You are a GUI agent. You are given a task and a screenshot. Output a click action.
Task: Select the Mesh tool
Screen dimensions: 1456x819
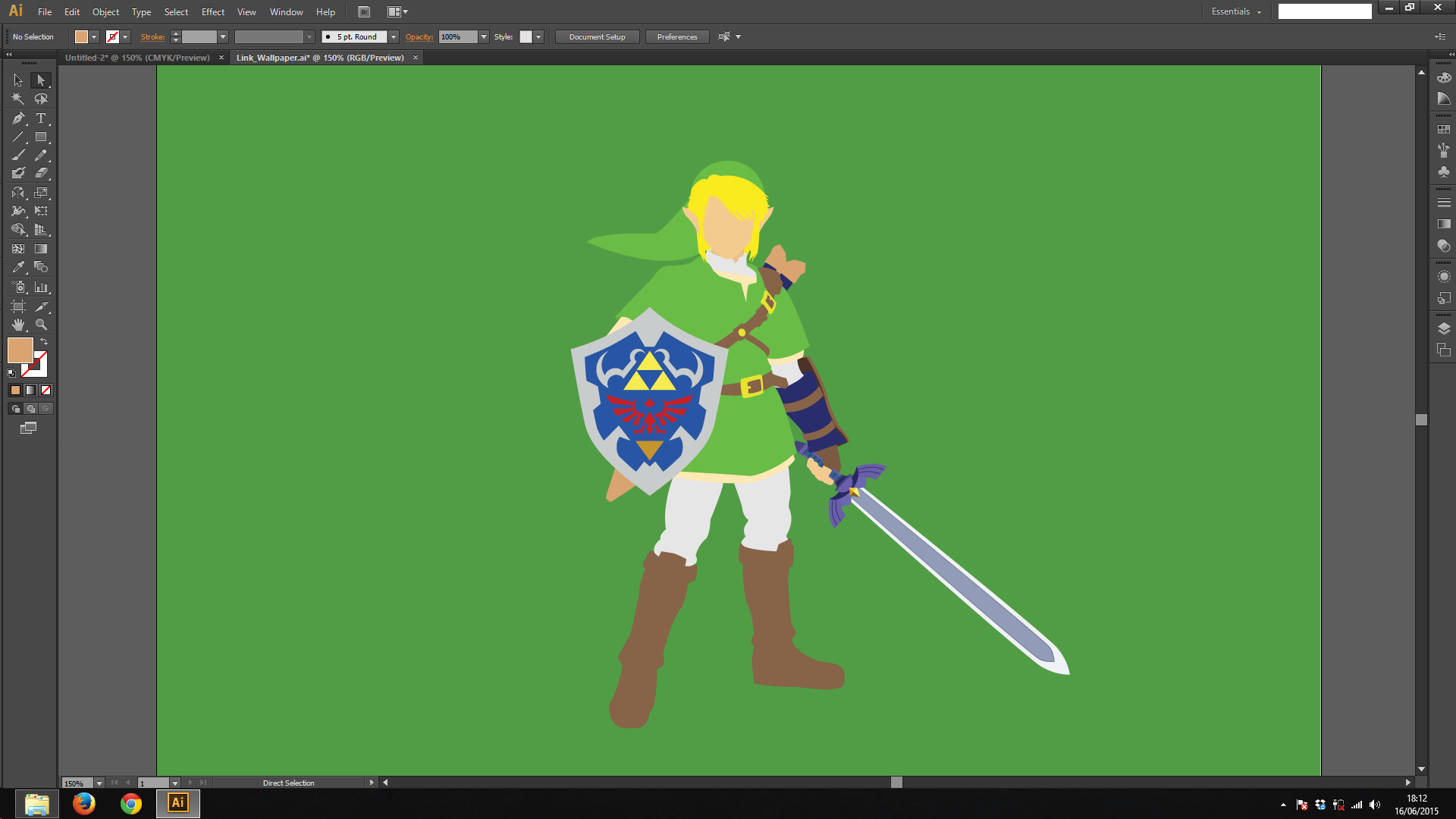pos(18,249)
